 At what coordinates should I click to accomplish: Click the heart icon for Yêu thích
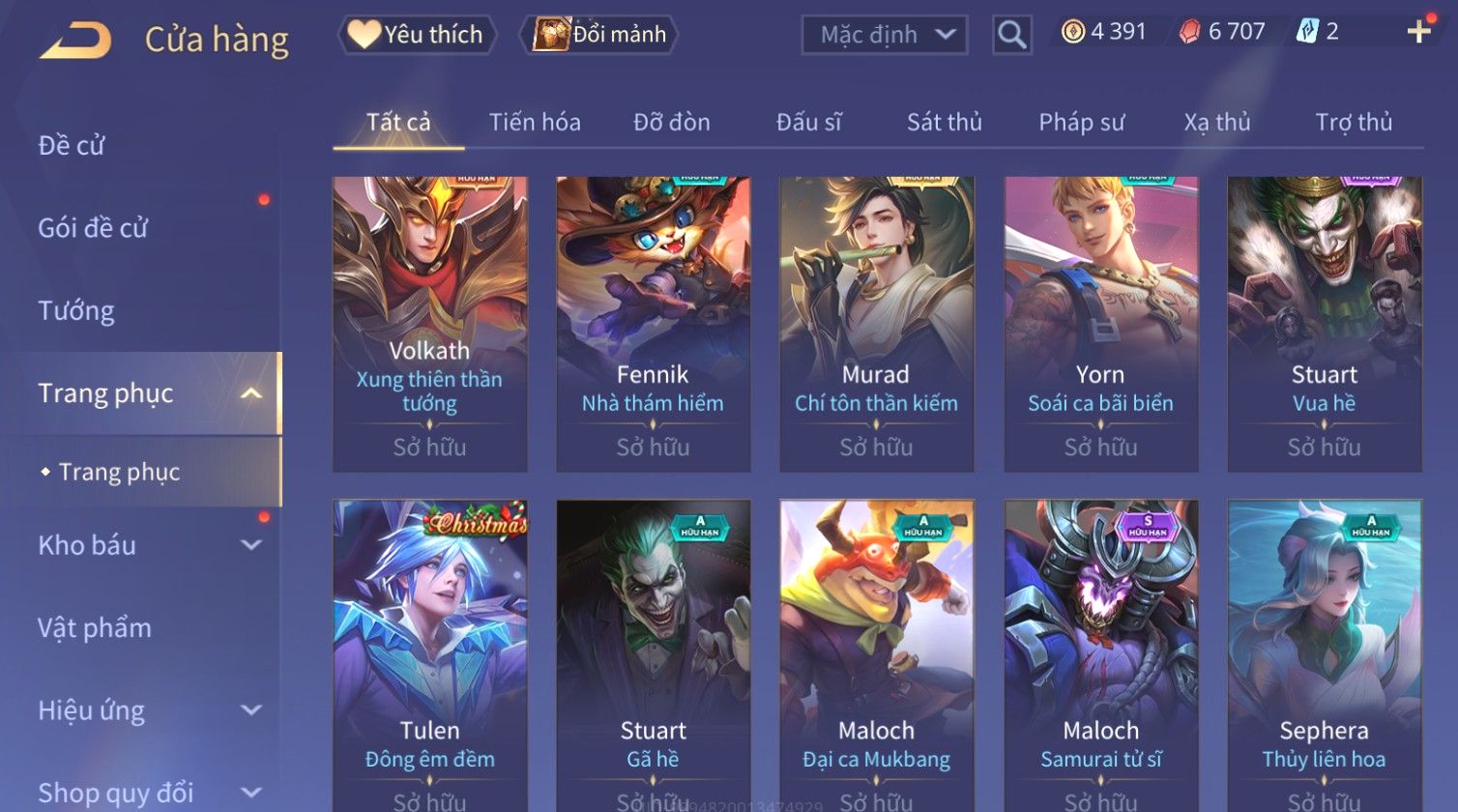tap(364, 34)
